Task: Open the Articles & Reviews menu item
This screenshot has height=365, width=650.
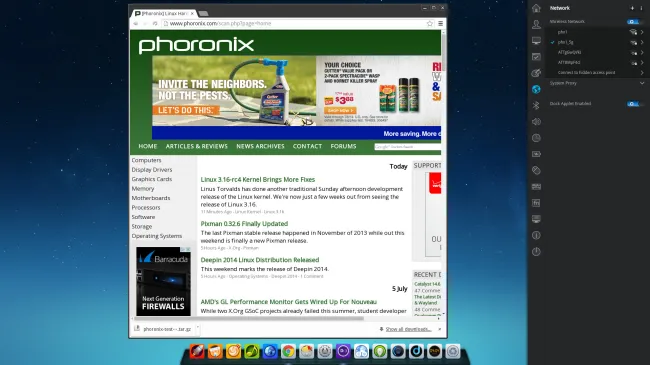Action: click(196, 146)
